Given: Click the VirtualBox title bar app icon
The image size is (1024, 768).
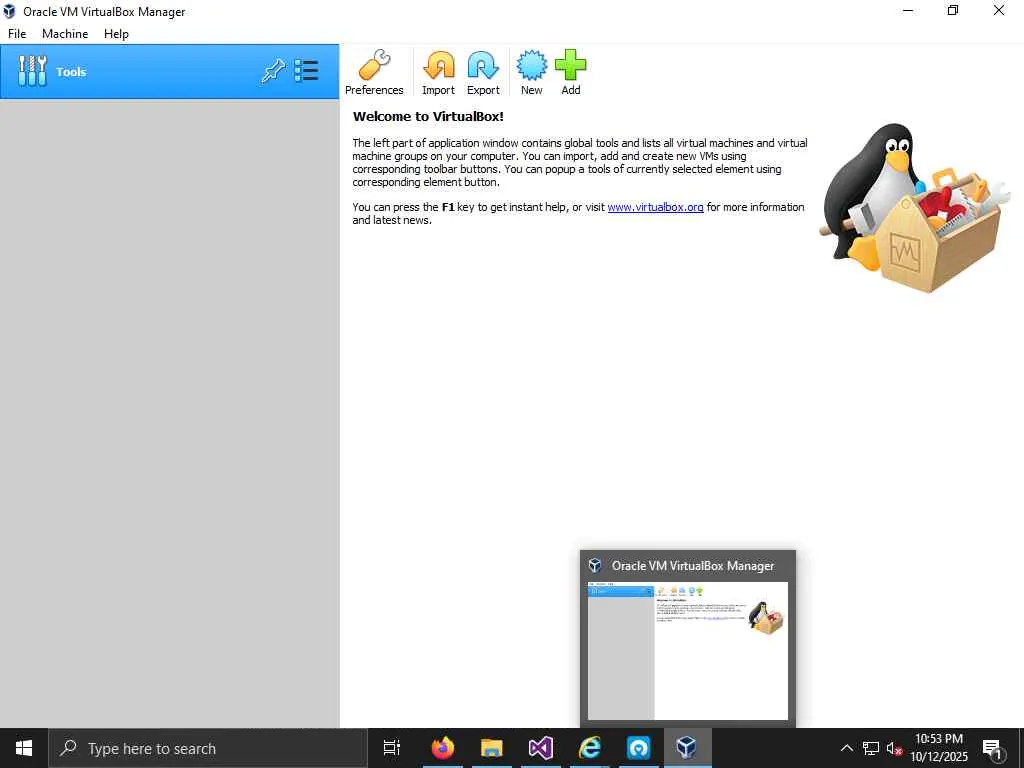Looking at the screenshot, I should tap(9, 11).
